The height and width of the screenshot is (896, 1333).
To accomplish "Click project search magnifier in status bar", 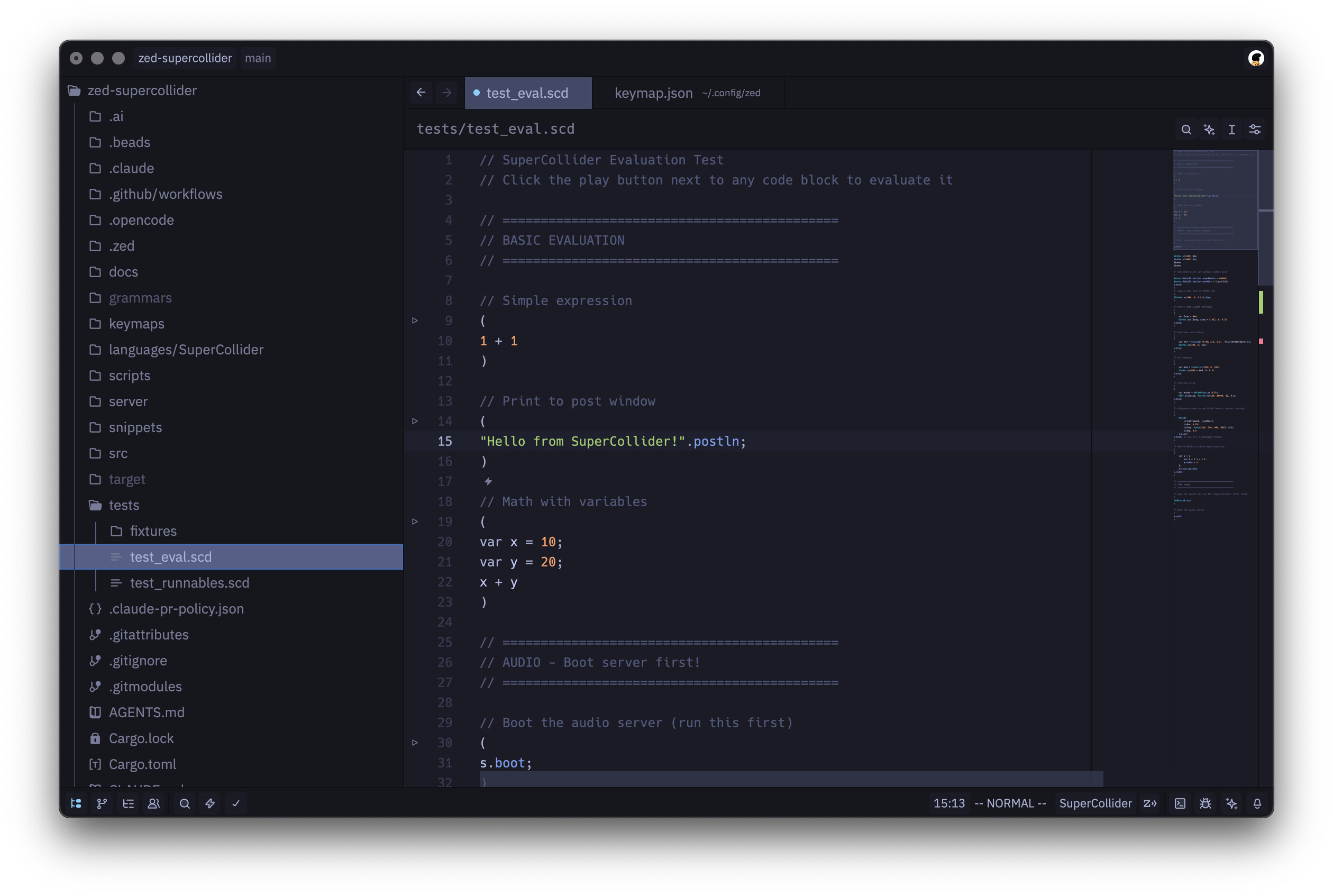I will [x=185, y=803].
